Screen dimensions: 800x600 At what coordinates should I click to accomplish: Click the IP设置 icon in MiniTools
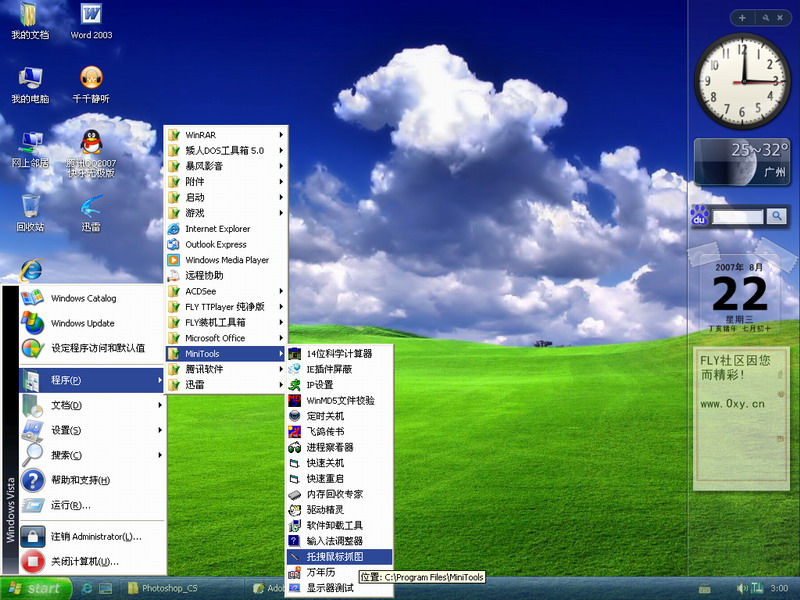[x=294, y=385]
